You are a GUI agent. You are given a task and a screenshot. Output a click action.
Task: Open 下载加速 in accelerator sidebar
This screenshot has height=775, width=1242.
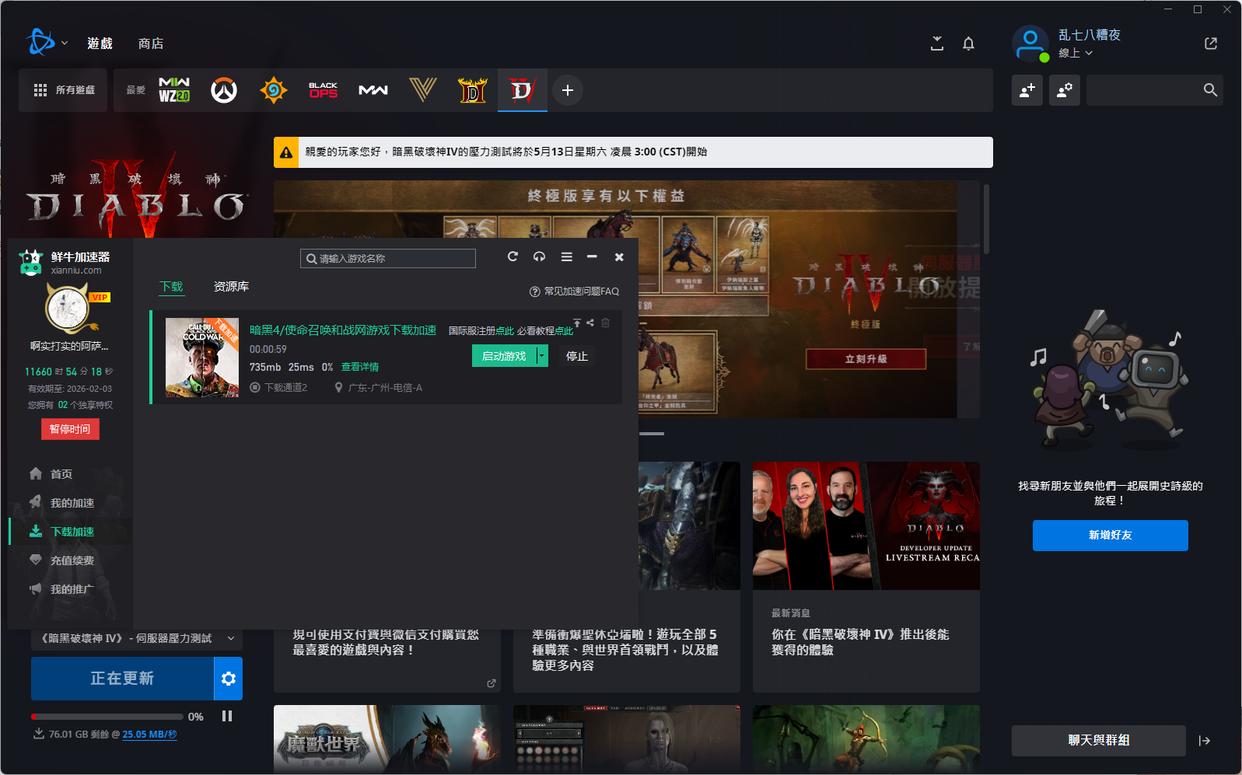pyautogui.click(x=70, y=532)
